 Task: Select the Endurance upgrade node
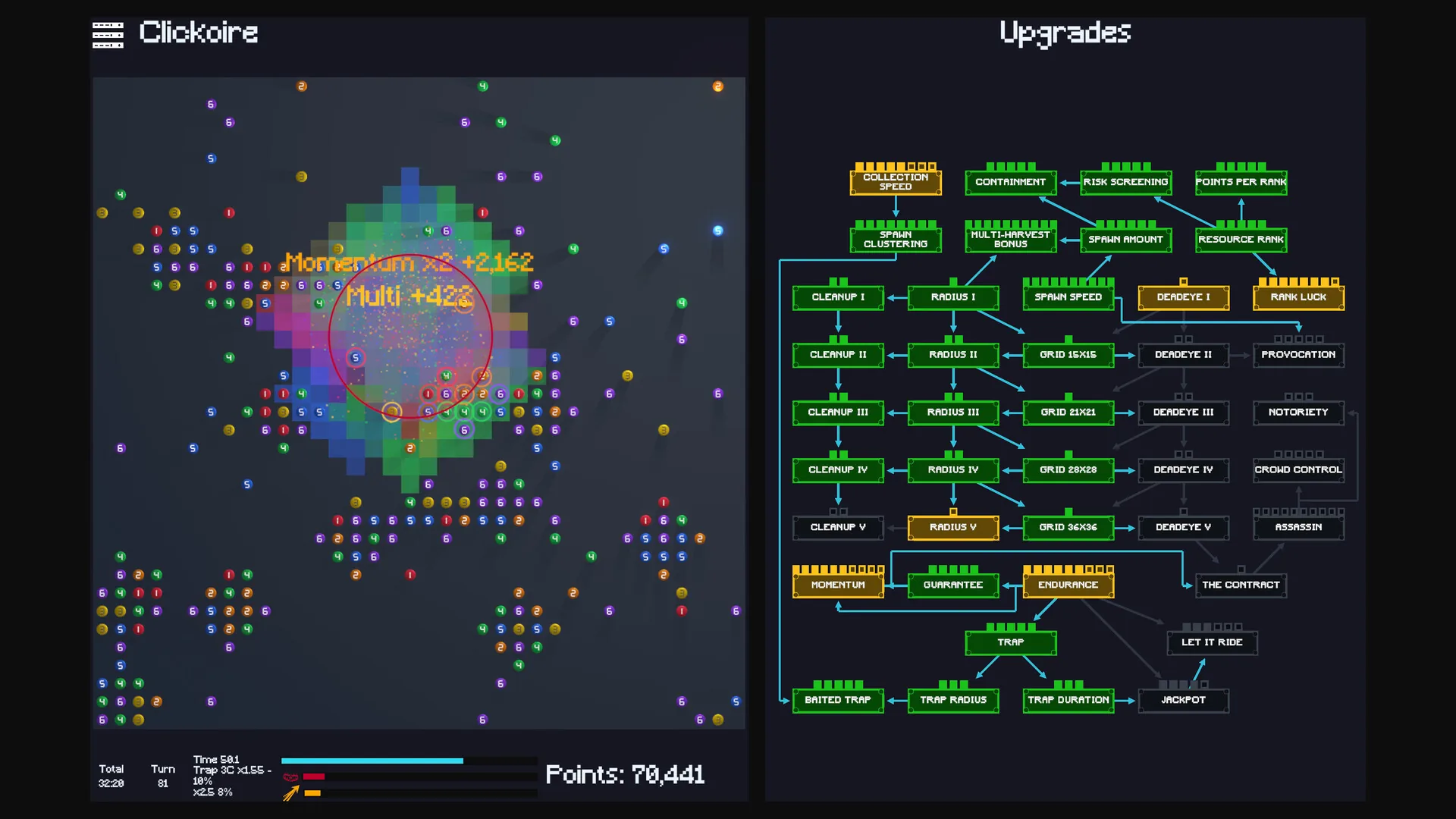(x=1068, y=585)
